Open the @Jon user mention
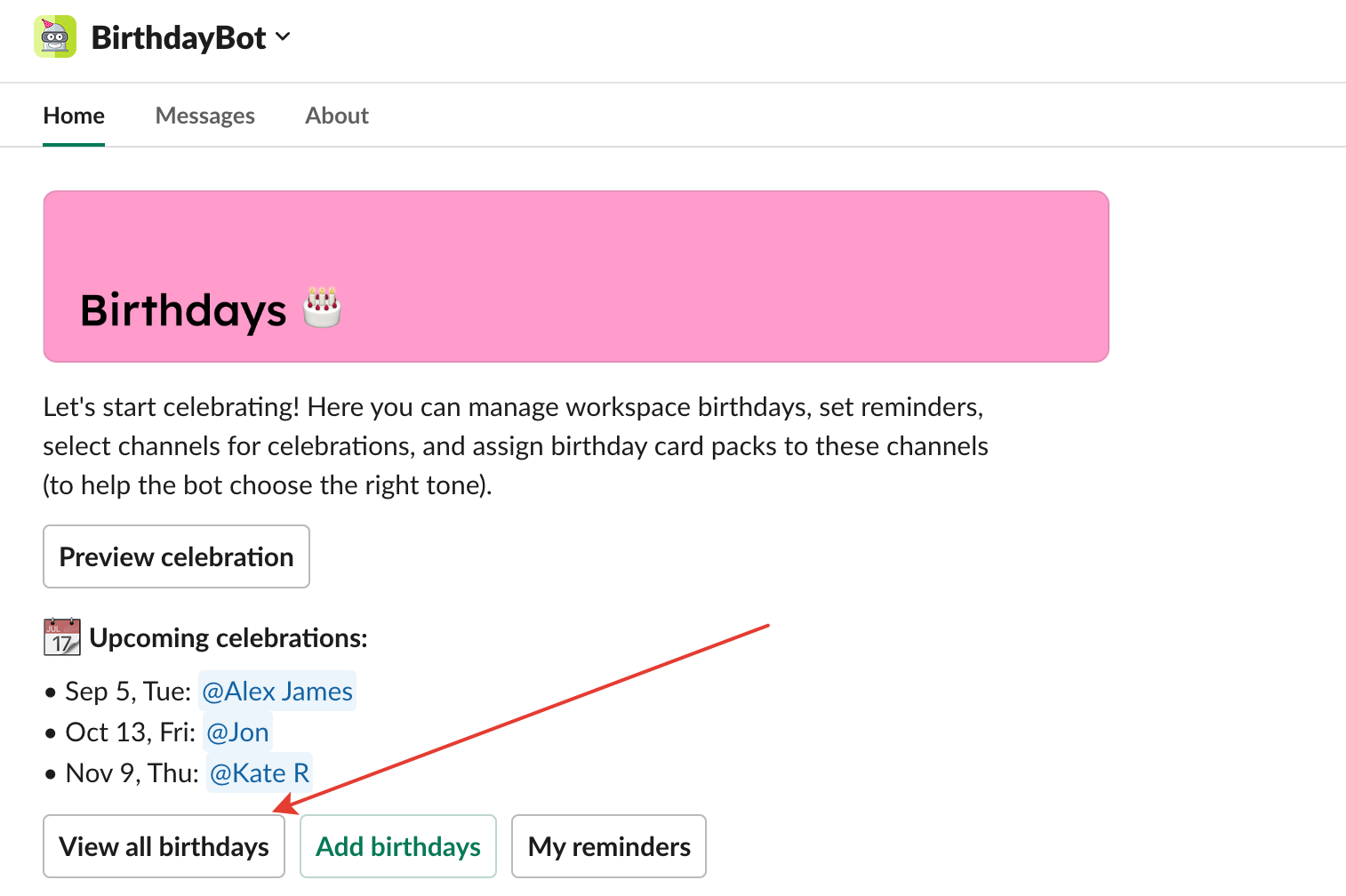1346x896 pixels. coord(237,732)
